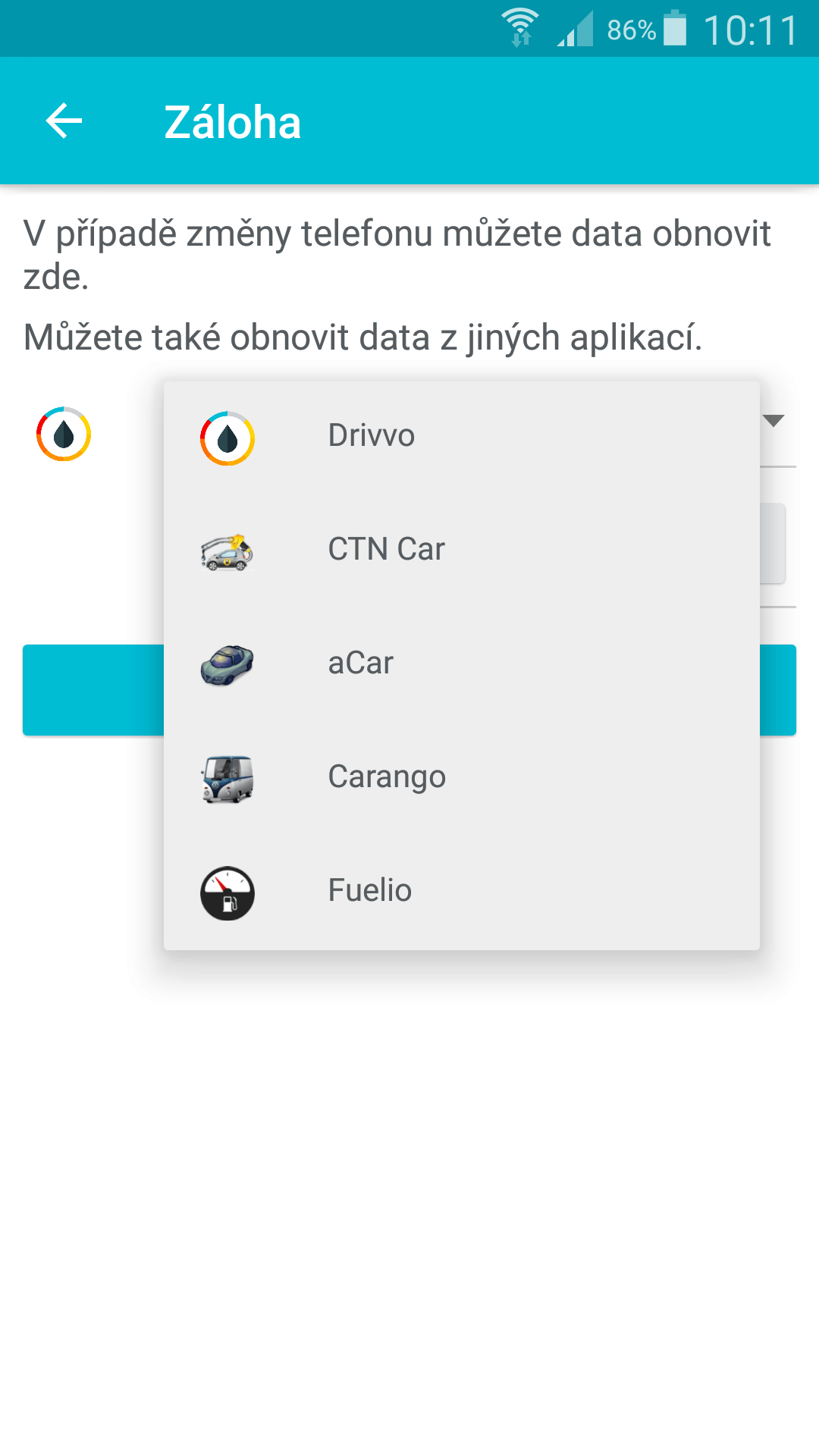This screenshot has height=1456, width=819.
Task: Tap the teal button's left edge
Action: point(93,690)
